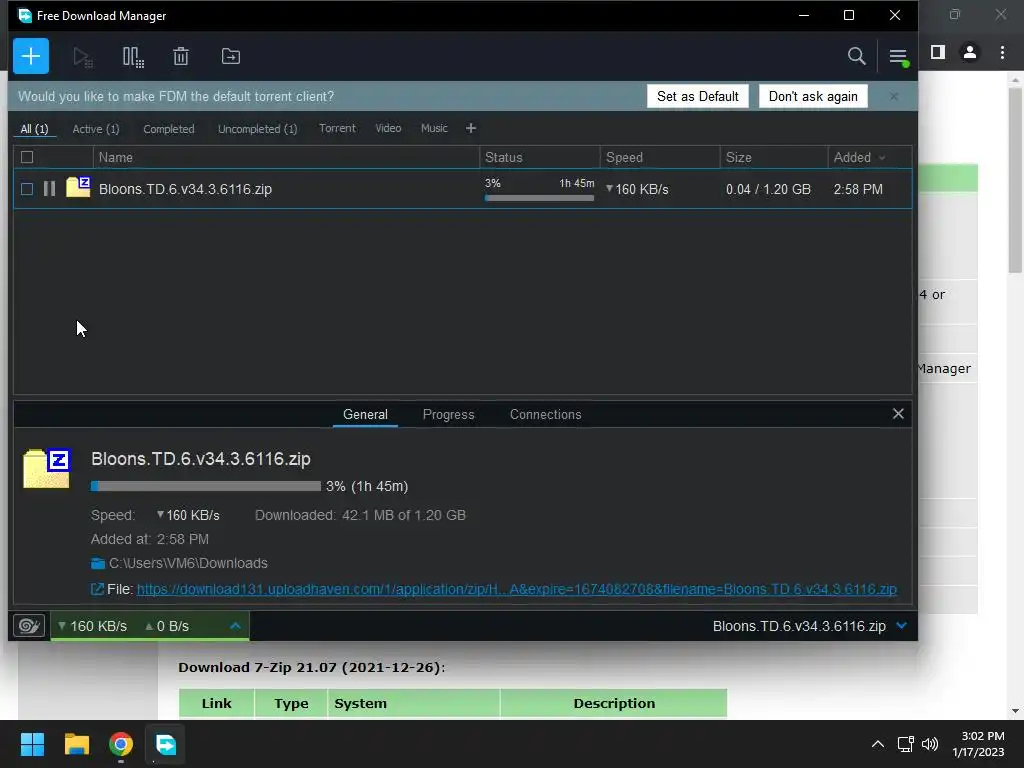Click the 160 KB/s download speed indicator
Image resolution: width=1024 pixels, height=768 pixels.
(92, 626)
